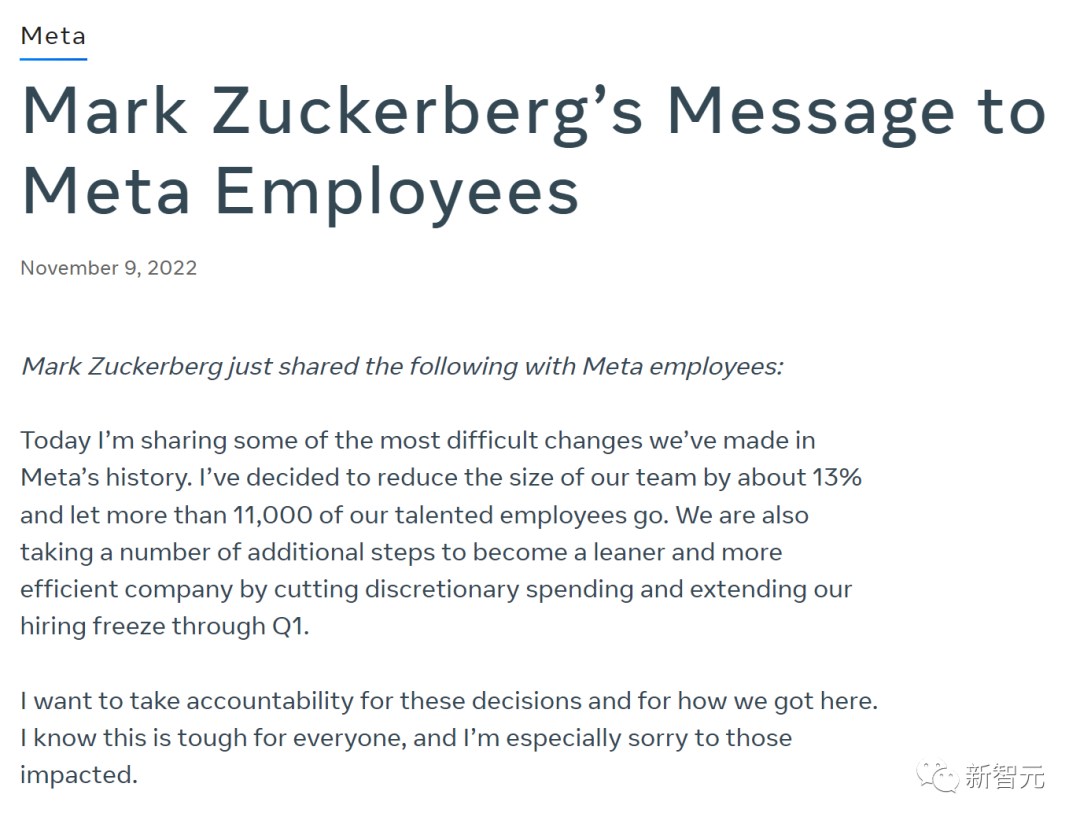
Task: Click the words "efficient company"
Action: click(126, 589)
